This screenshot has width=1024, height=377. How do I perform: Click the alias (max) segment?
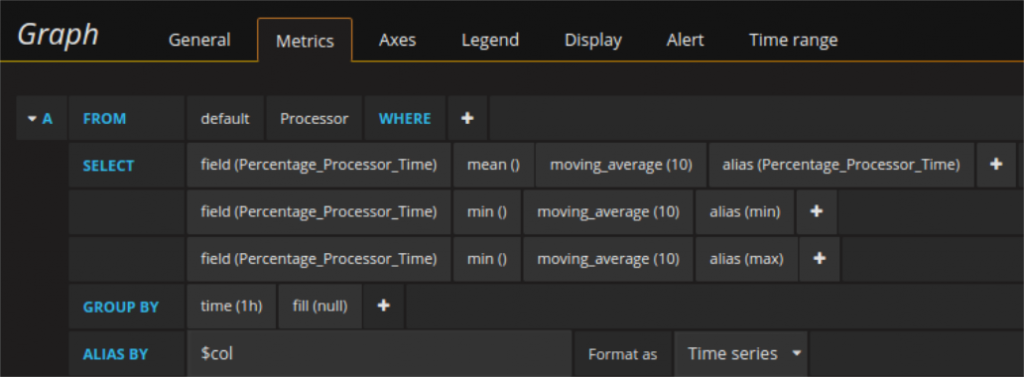click(746, 259)
